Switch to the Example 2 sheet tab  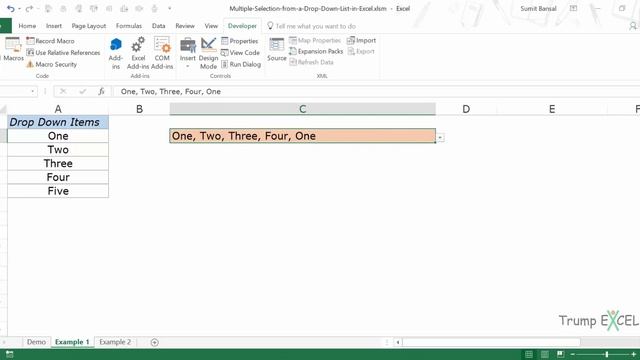coord(115,342)
